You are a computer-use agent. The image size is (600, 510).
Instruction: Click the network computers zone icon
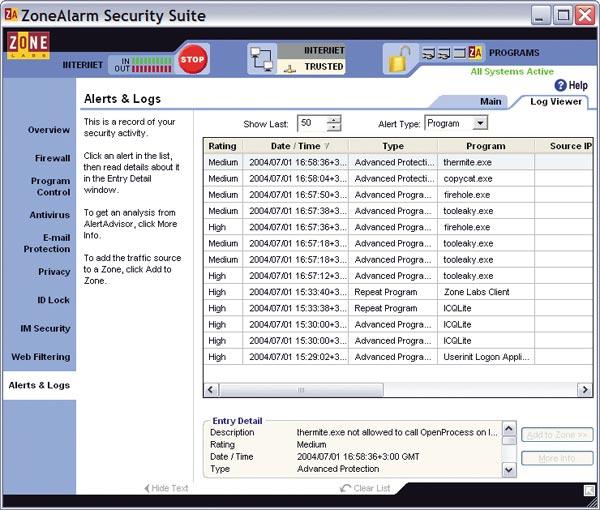pos(262,60)
